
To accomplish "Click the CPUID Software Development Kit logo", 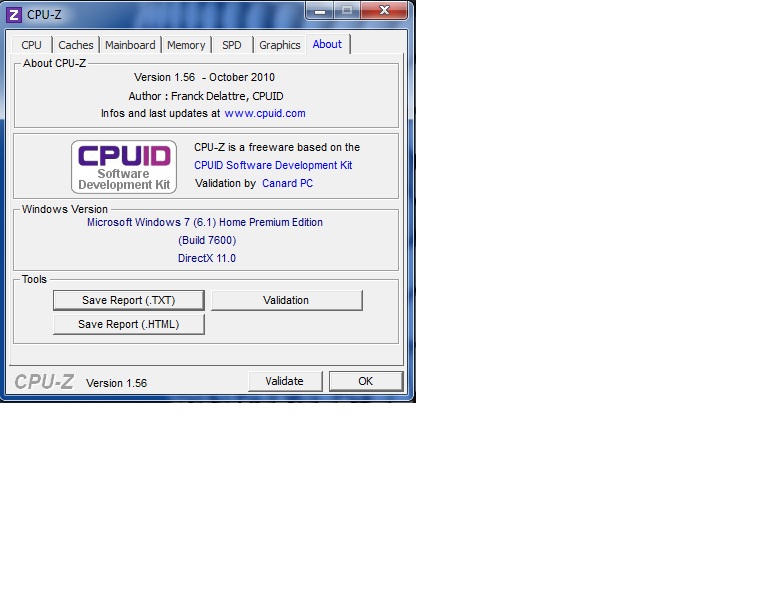I will click(124, 167).
